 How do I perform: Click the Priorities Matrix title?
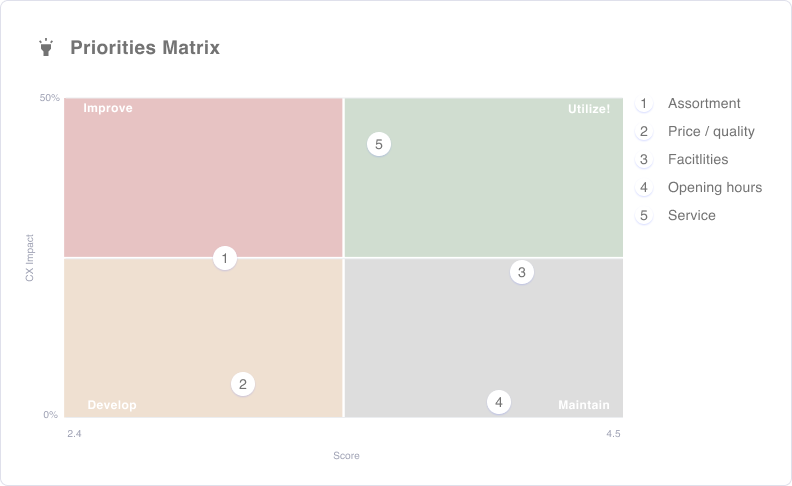pos(145,47)
